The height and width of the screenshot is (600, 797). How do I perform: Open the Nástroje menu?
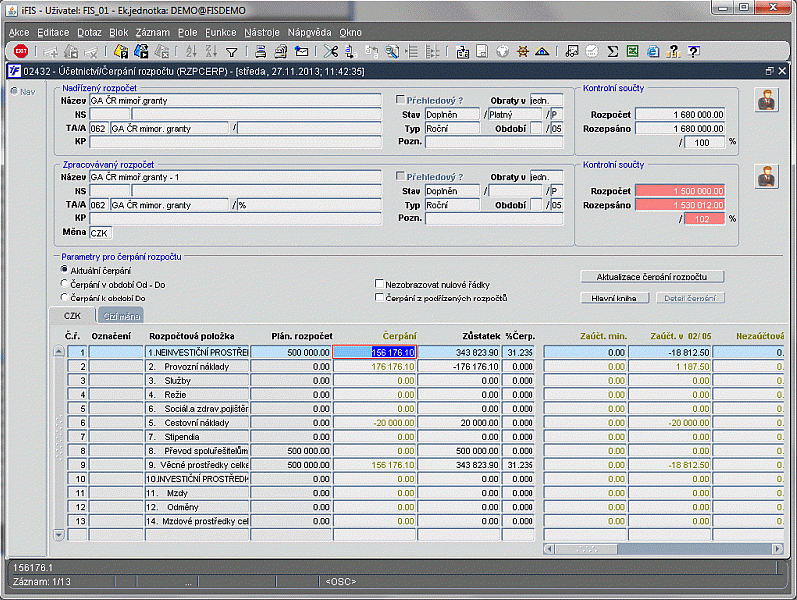pos(261,32)
